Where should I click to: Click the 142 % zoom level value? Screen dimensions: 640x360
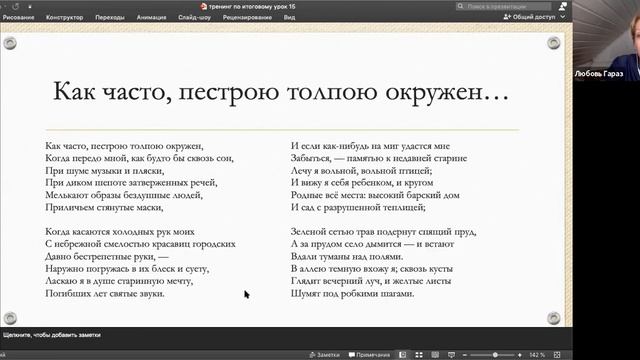pyautogui.click(x=537, y=355)
